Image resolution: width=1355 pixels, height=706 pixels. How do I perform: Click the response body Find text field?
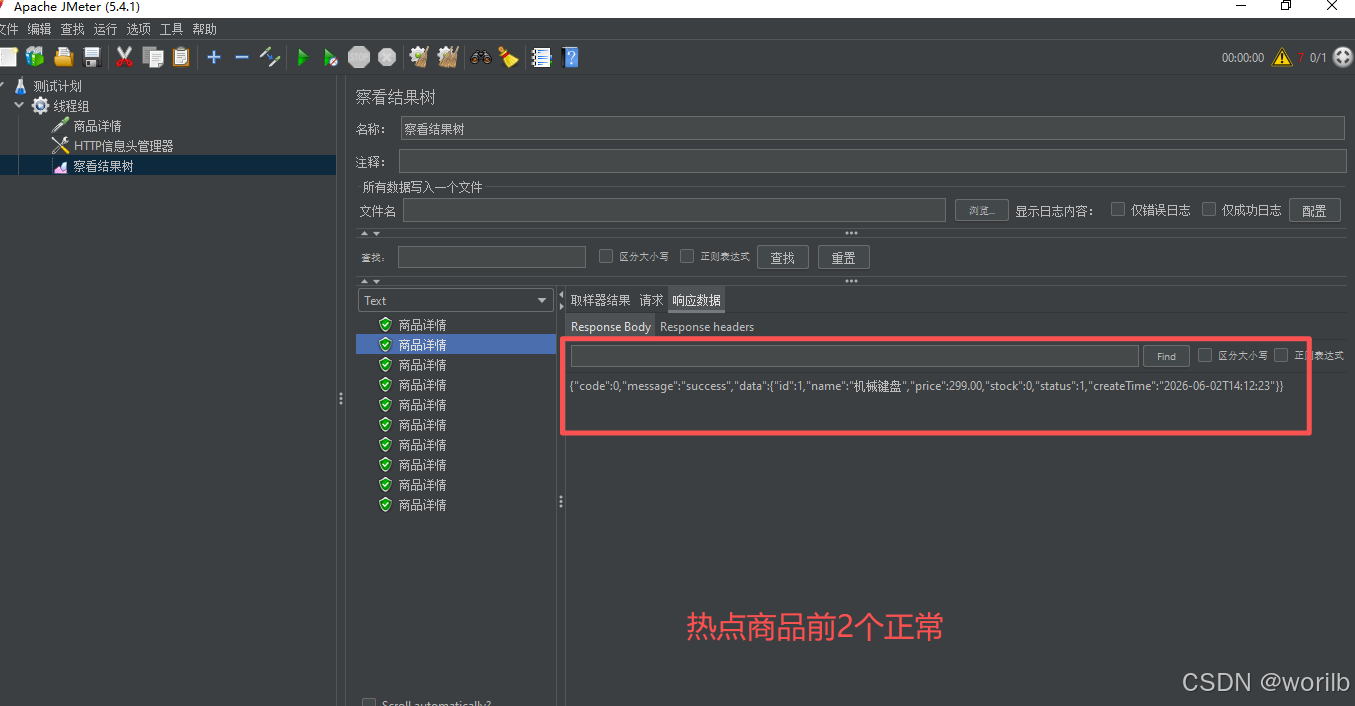pyautogui.click(x=855, y=356)
